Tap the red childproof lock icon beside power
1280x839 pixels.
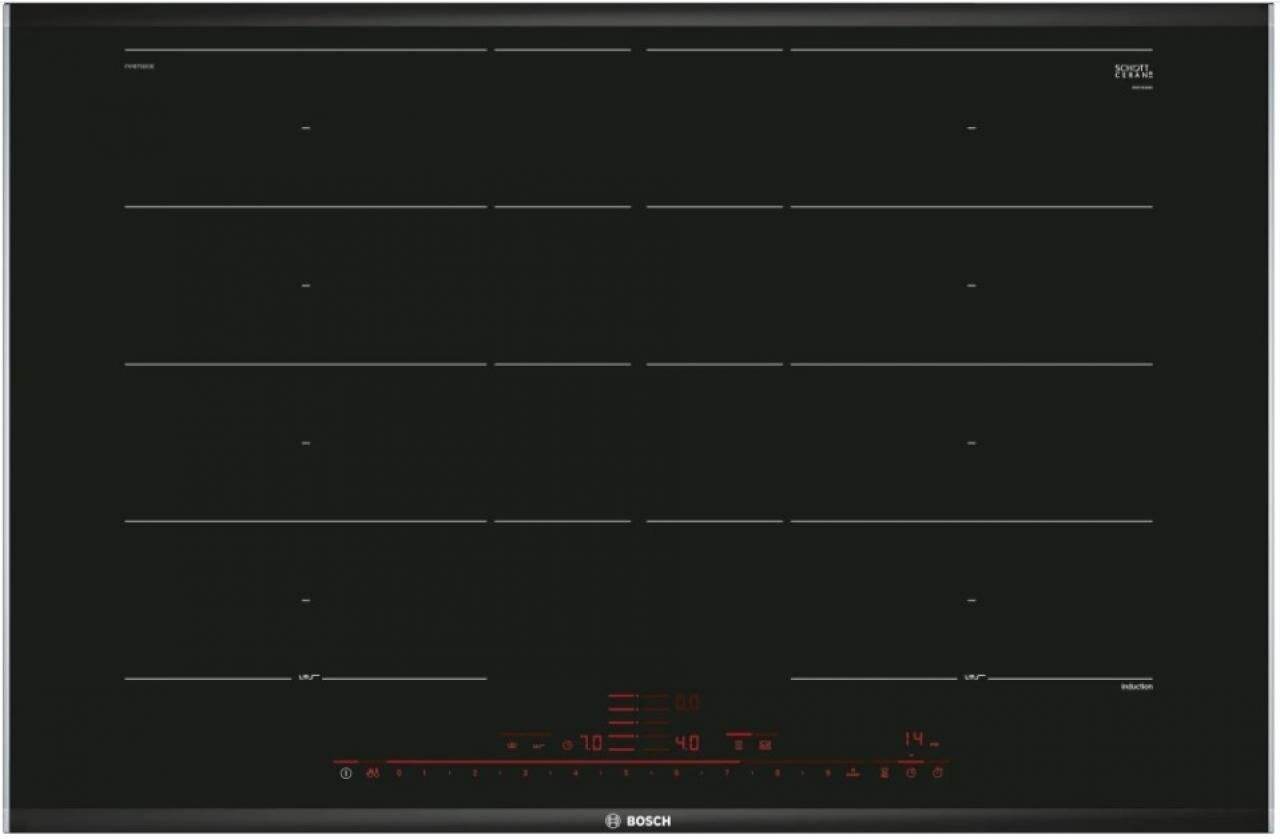pyautogui.click(x=373, y=773)
